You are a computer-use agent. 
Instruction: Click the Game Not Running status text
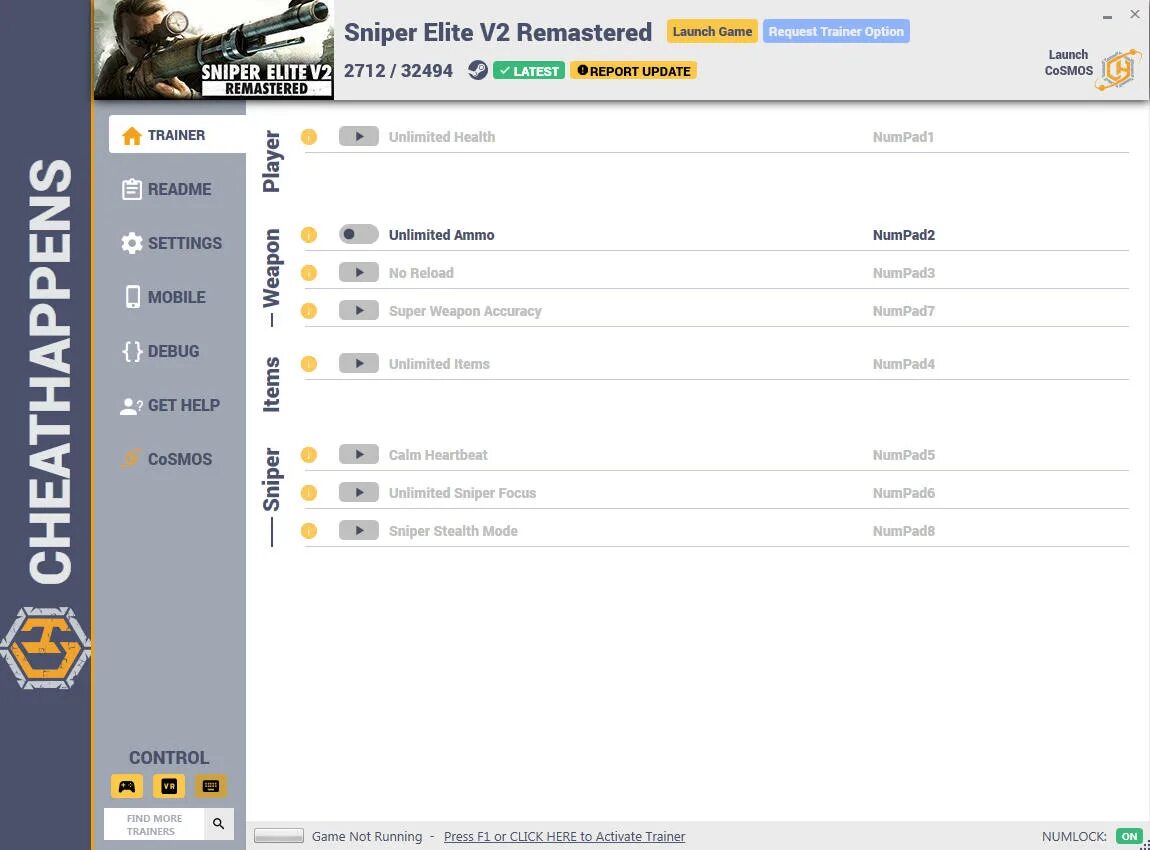(367, 836)
